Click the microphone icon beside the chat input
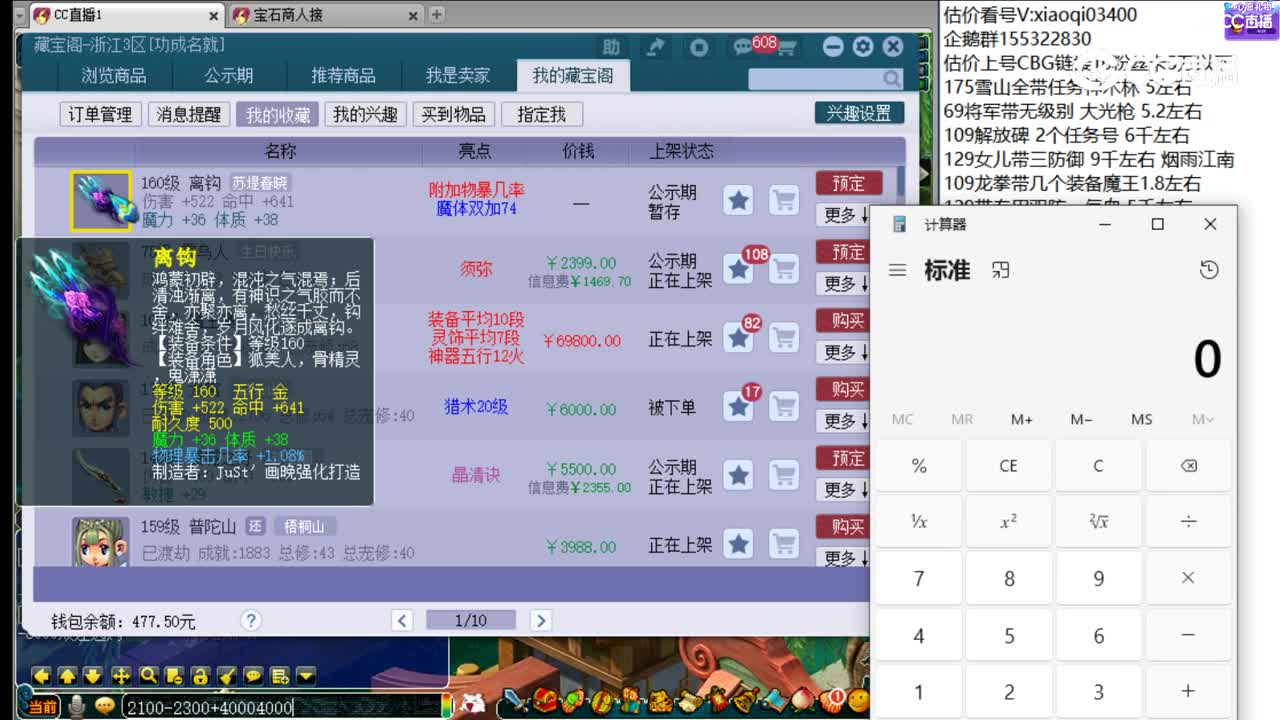Screen dimensions: 1280x720 click(76, 706)
